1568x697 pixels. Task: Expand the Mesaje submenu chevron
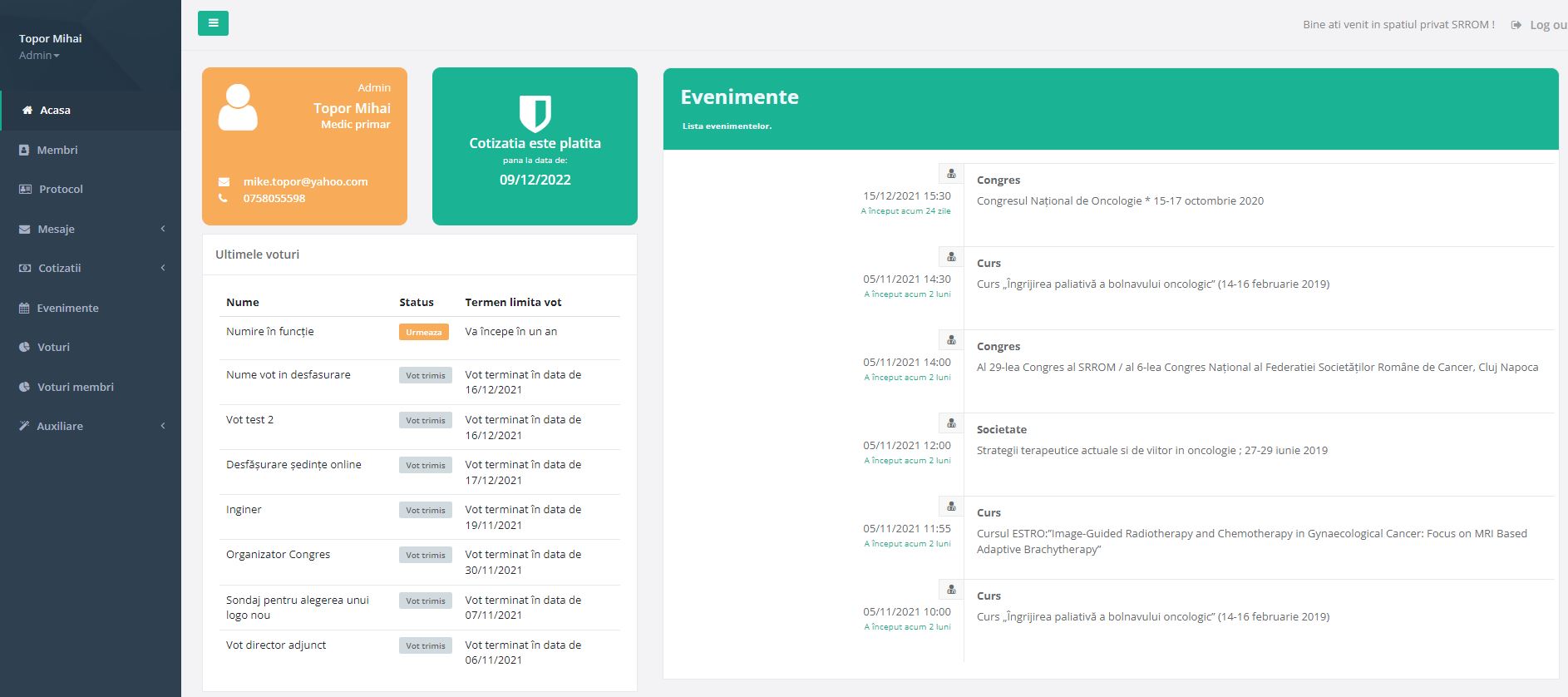tap(163, 229)
